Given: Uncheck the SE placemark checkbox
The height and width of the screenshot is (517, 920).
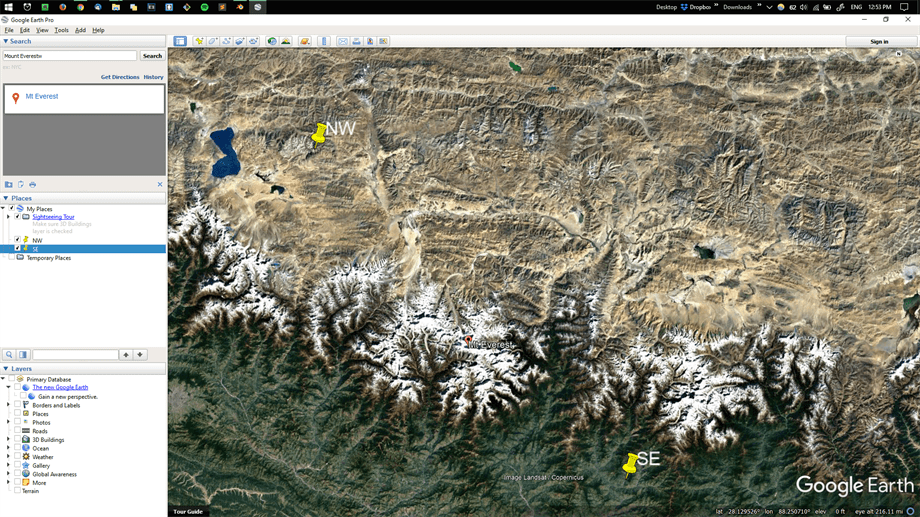Looking at the screenshot, I should pos(17,248).
